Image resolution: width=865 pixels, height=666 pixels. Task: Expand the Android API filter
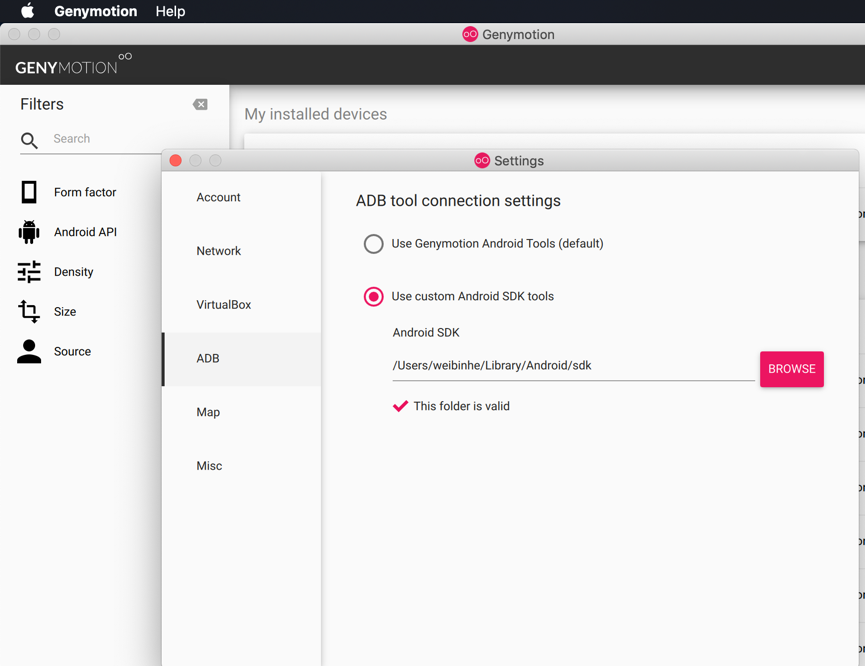[86, 232]
